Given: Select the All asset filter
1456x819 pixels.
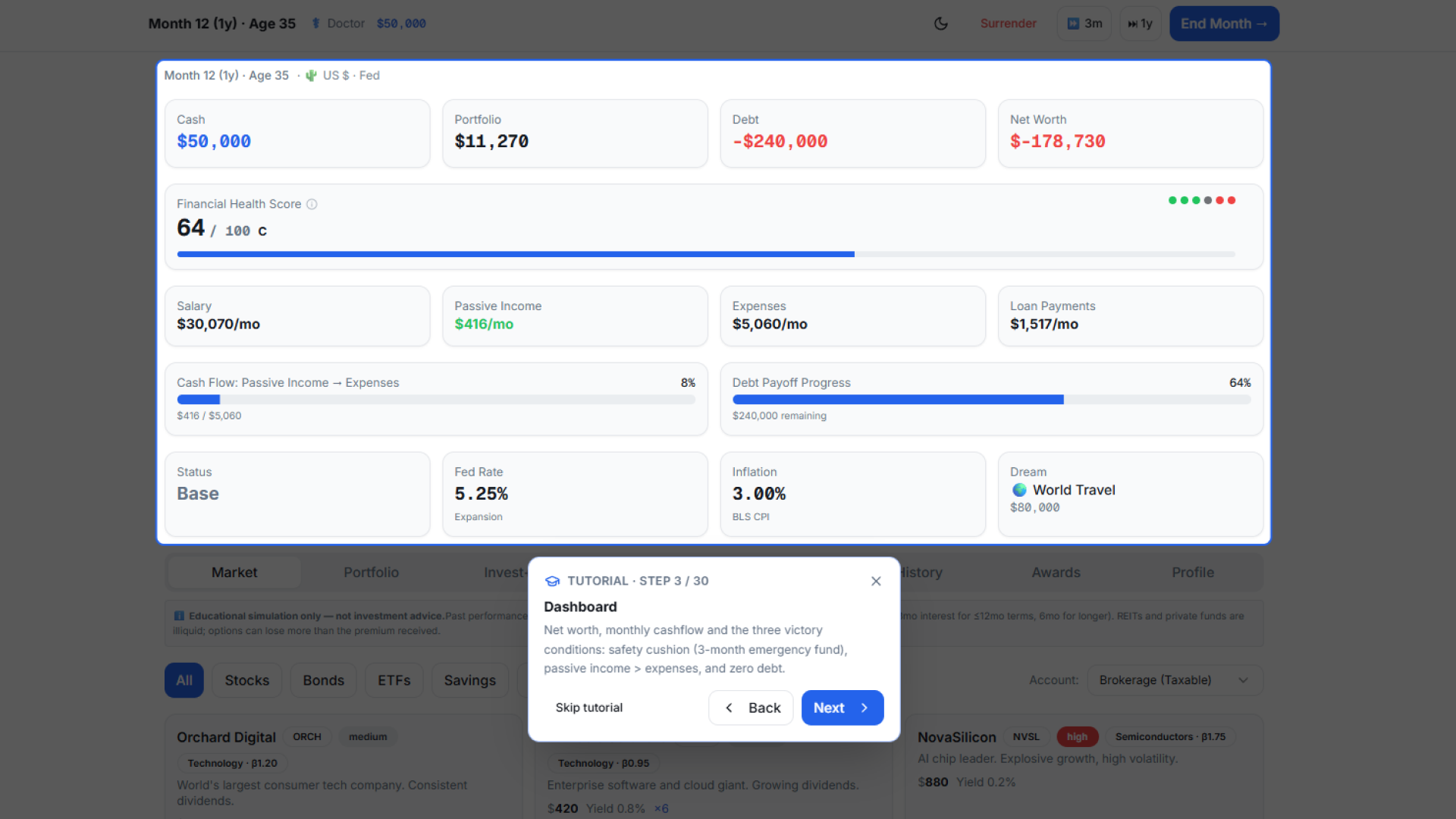Looking at the screenshot, I should tap(184, 680).
